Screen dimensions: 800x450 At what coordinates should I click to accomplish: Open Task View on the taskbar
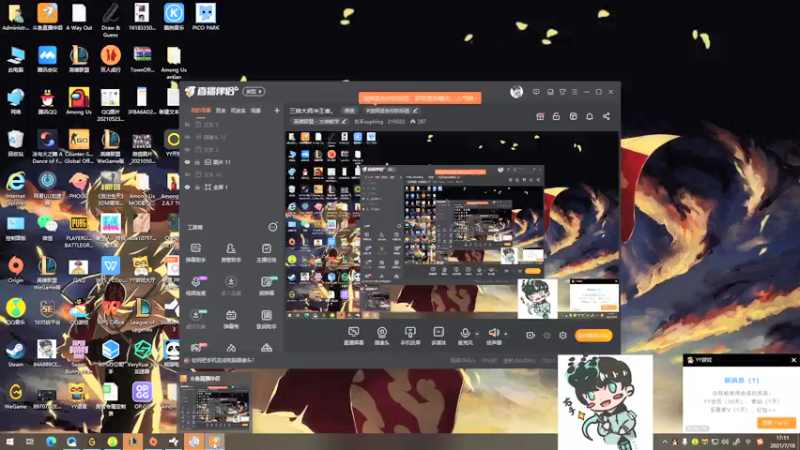(x=30, y=441)
